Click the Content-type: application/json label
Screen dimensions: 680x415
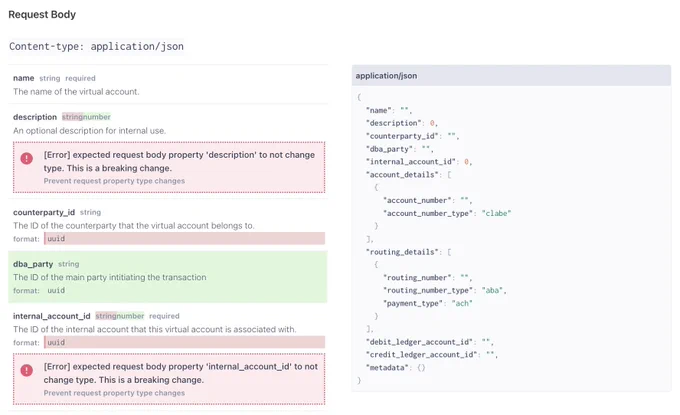[96, 46]
